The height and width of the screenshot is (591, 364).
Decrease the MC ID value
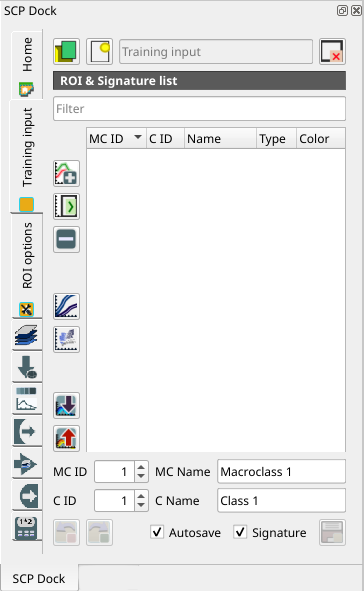pos(141,476)
